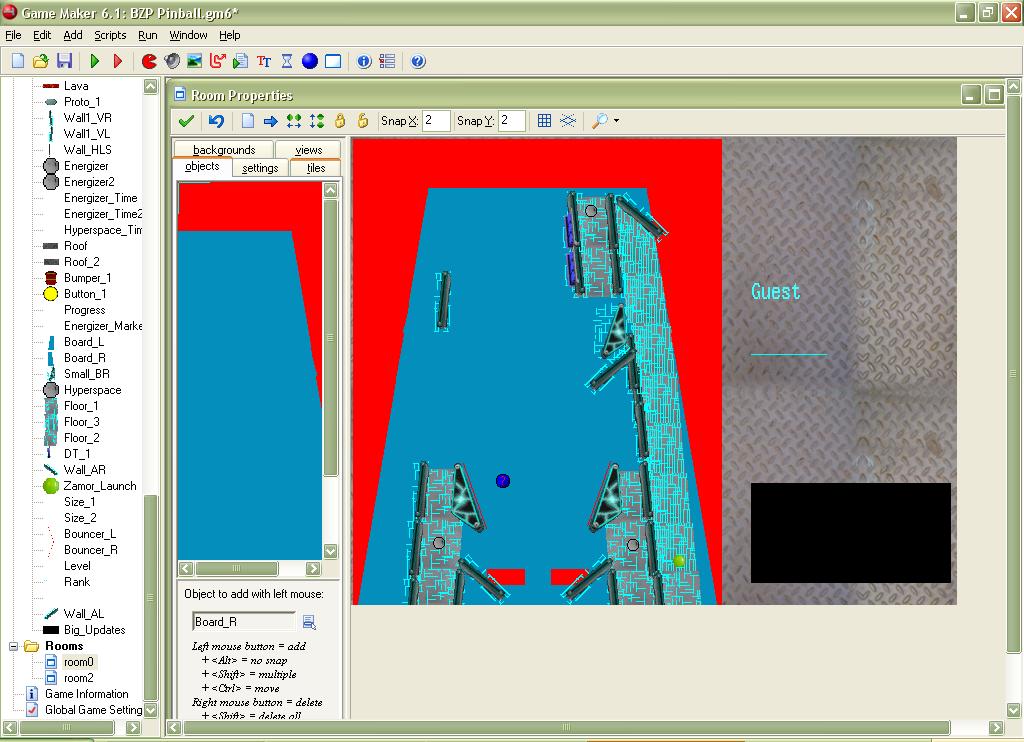1024x742 pixels.
Task: Create a room with blue rectangle icon
Action: click(333, 61)
